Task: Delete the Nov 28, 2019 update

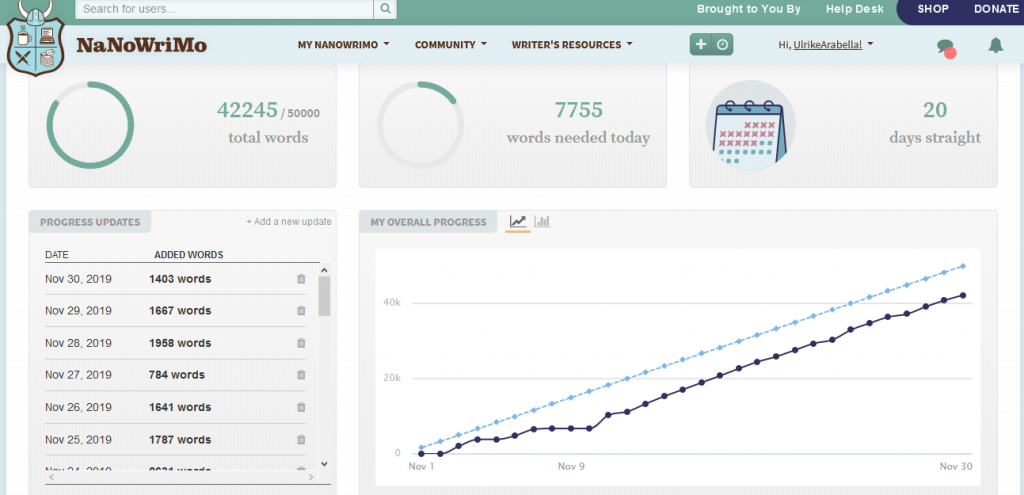Action: (301, 343)
